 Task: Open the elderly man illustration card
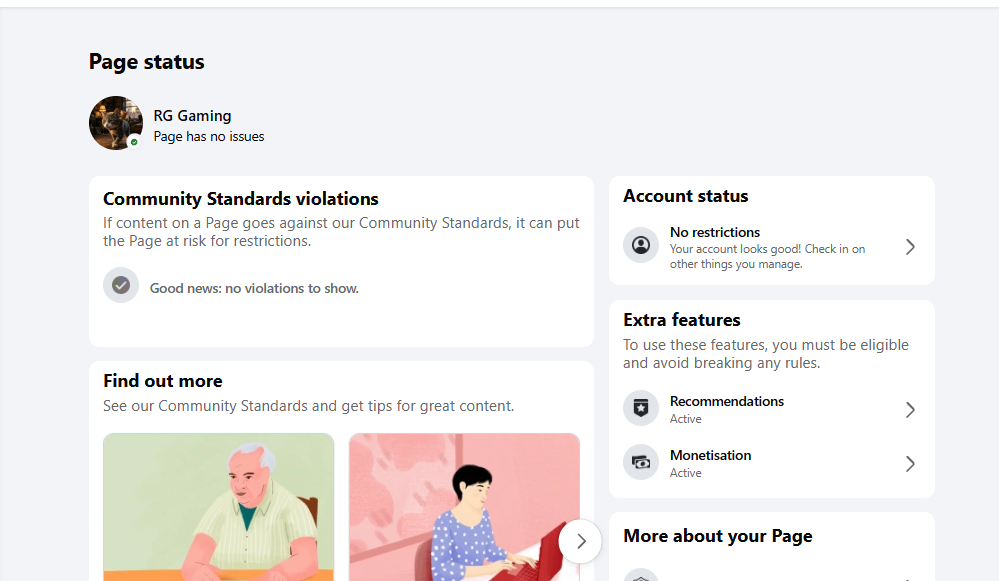click(219, 507)
